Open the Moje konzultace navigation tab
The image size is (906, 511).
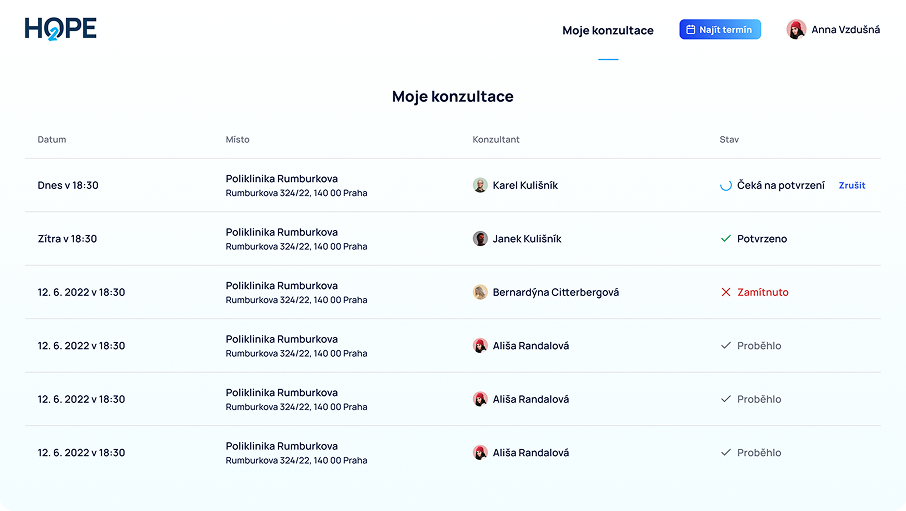coord(608,30)
